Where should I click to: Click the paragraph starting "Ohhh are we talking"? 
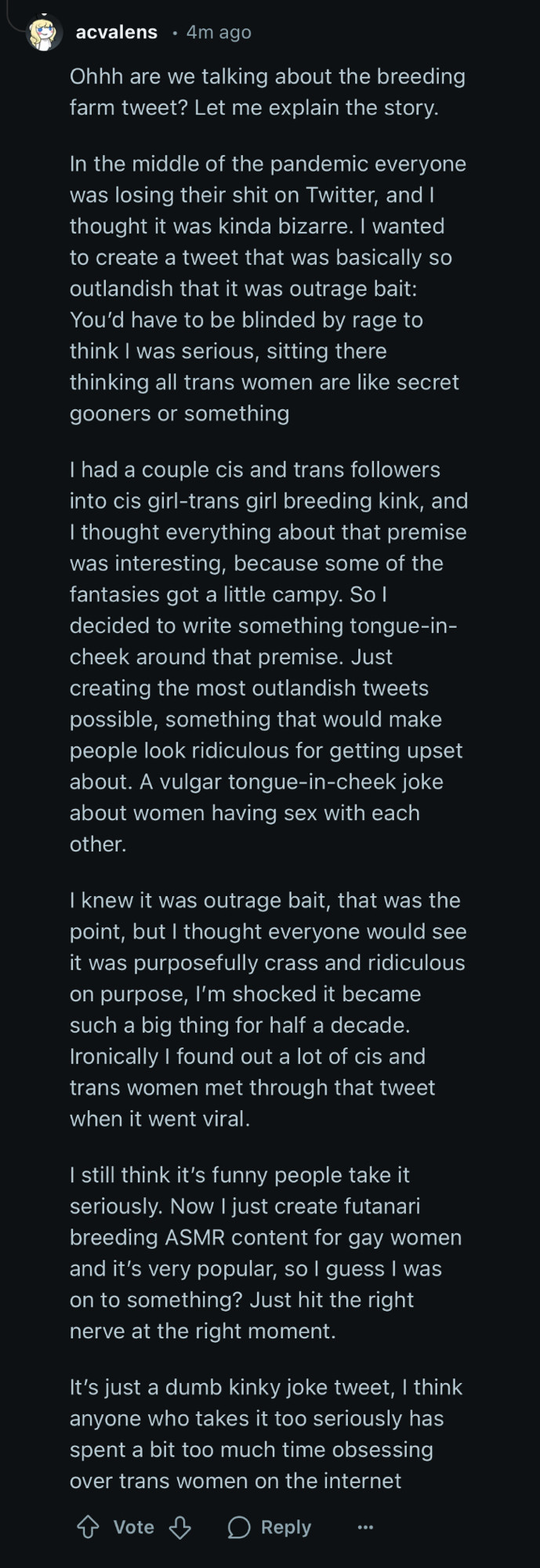tap(266, 92)
